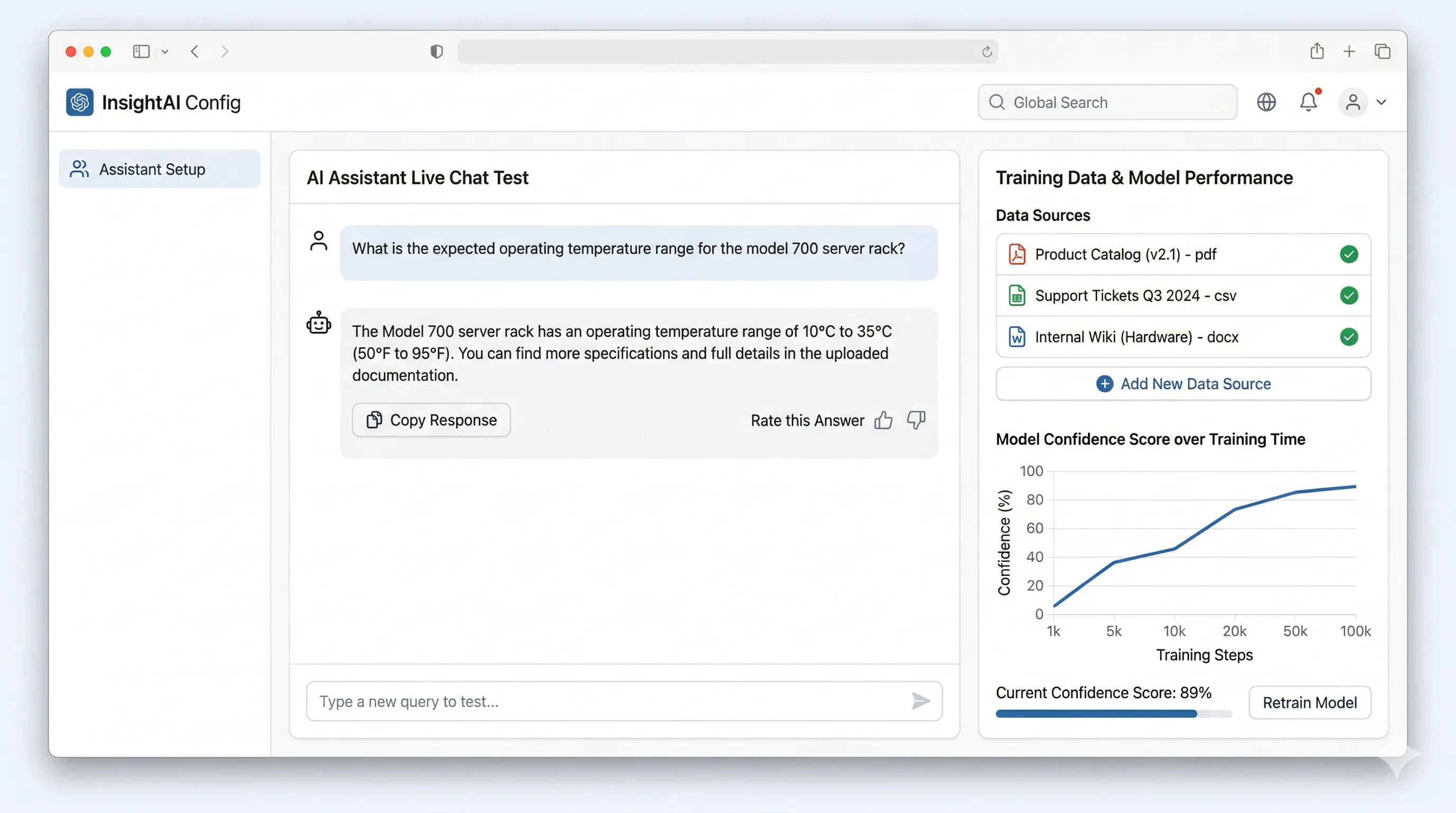Open notifications via the bell icon

(x=1308, y=102)
